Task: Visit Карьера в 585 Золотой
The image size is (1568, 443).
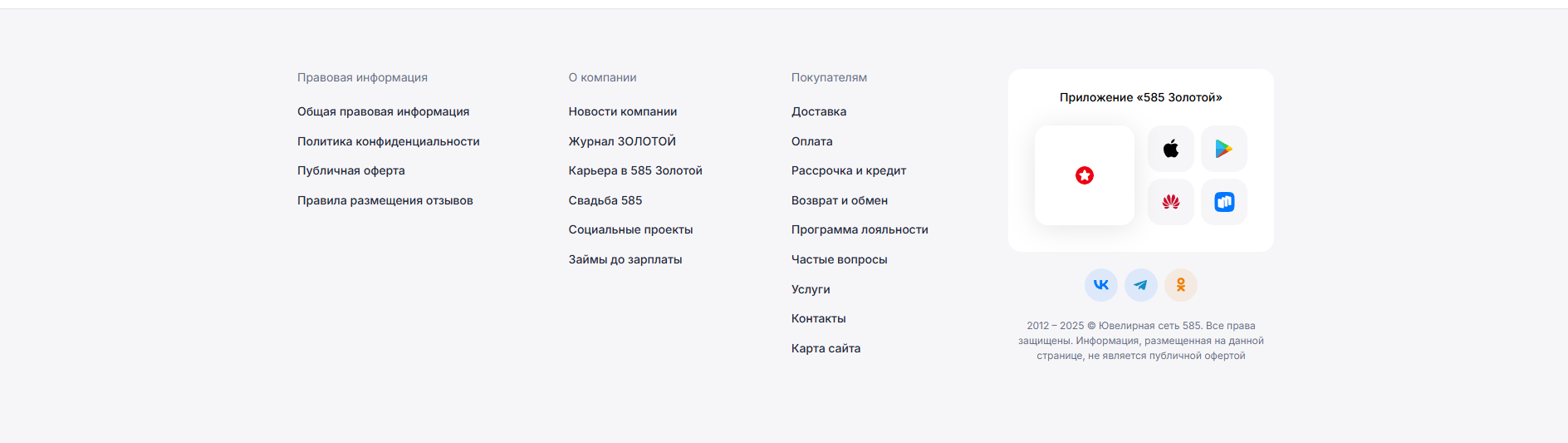Action: pos(635,170)
